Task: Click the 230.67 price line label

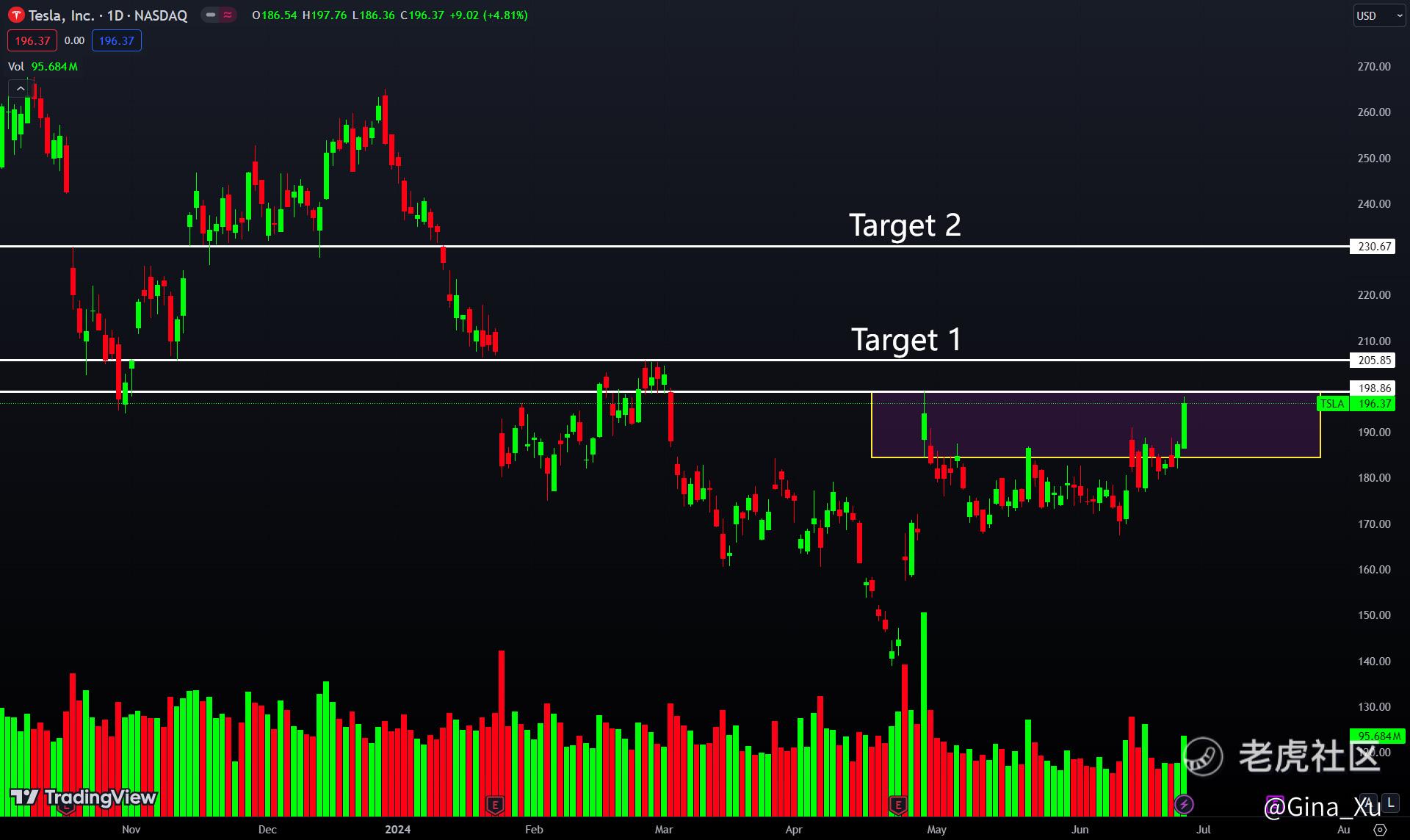Action: 1373,247
